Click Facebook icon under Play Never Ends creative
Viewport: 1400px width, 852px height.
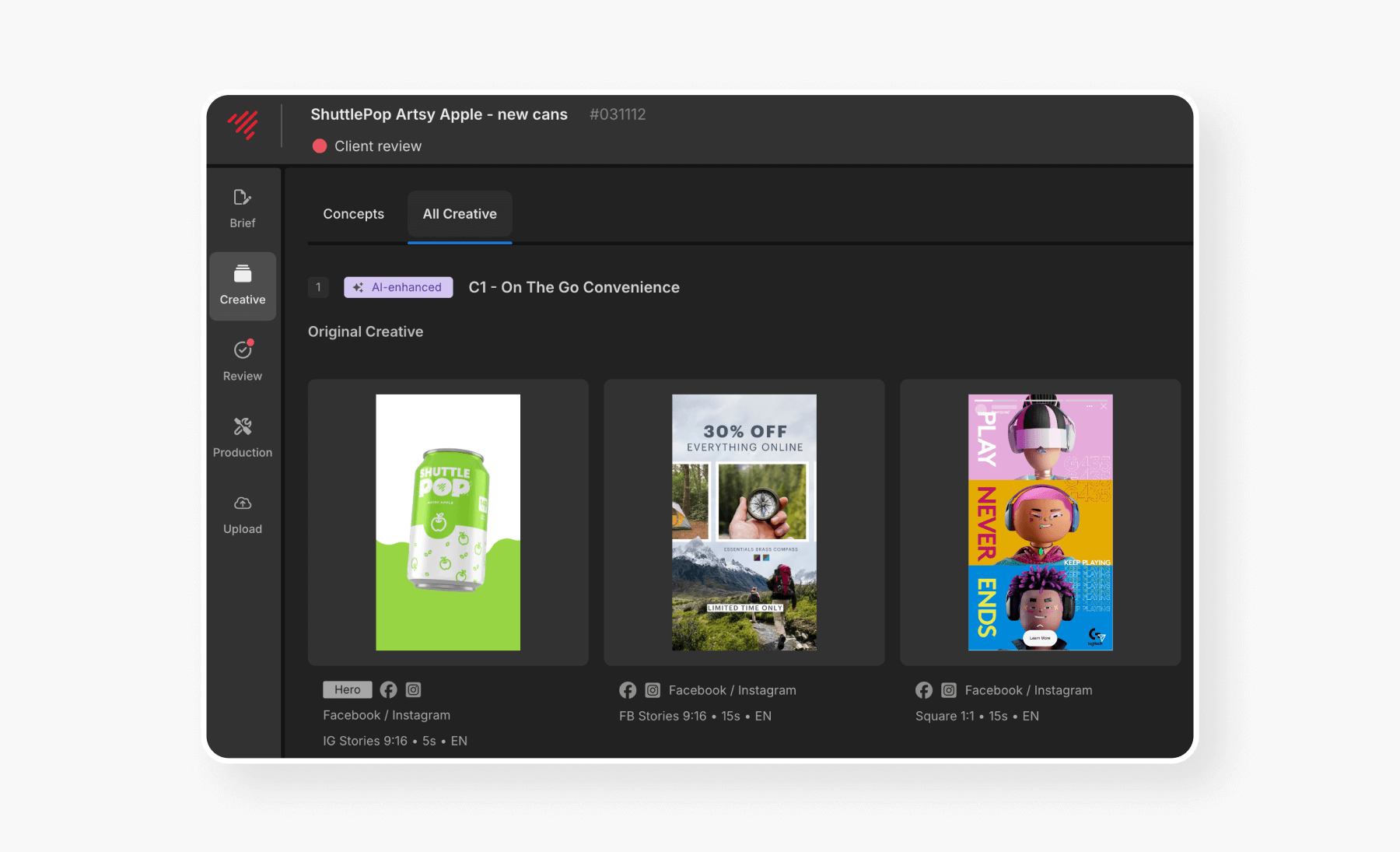coord(924,690)
